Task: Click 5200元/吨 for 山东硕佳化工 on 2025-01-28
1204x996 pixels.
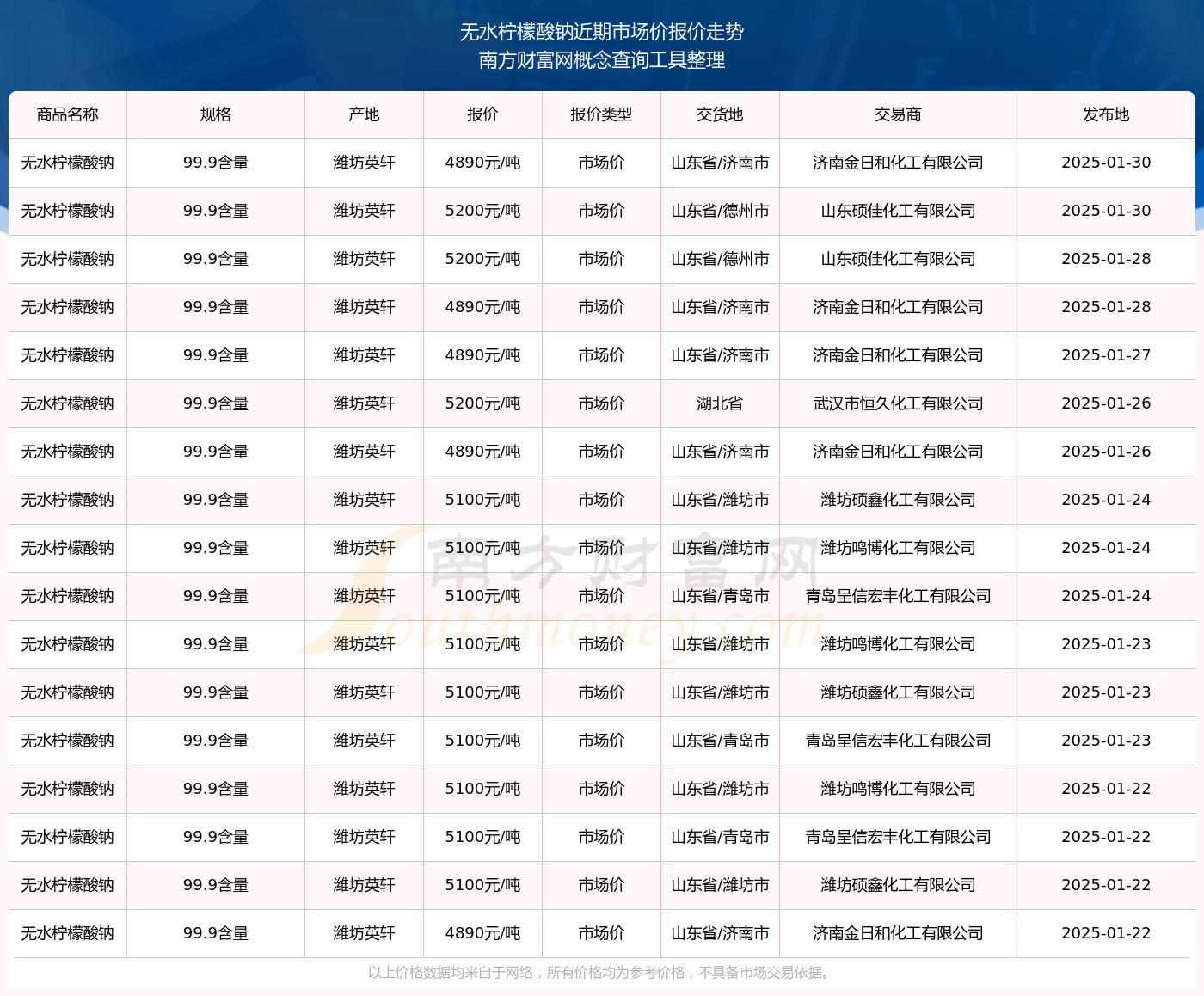Action: click(x=482, y=259)
